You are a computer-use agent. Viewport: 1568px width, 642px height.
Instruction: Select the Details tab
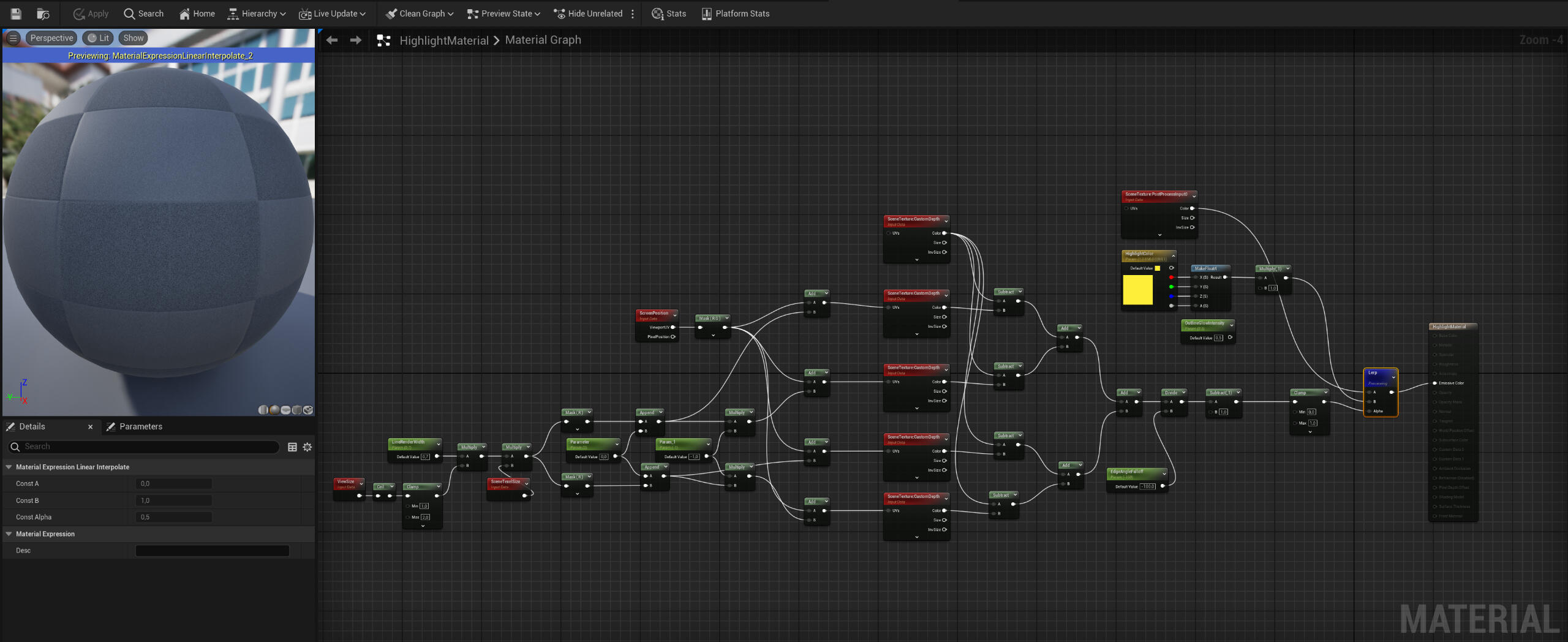click(32, 426)
